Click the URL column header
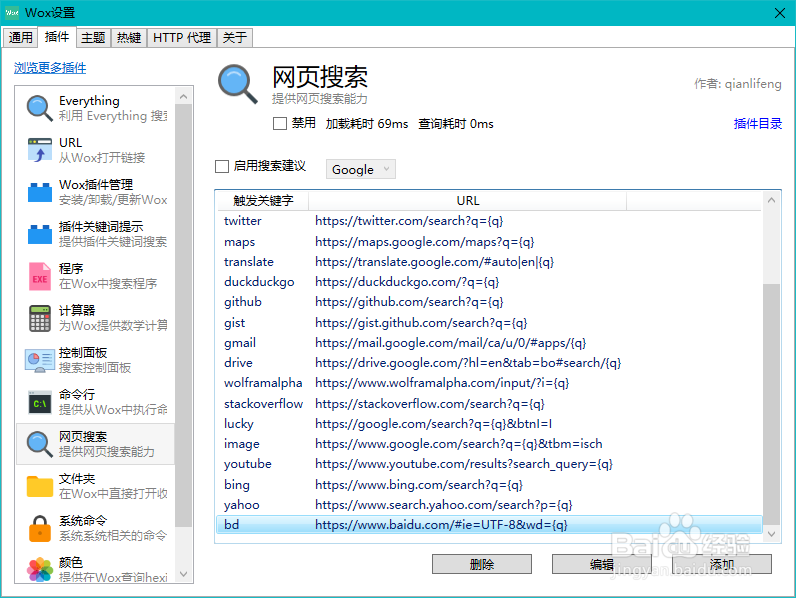 click(468, 201)
